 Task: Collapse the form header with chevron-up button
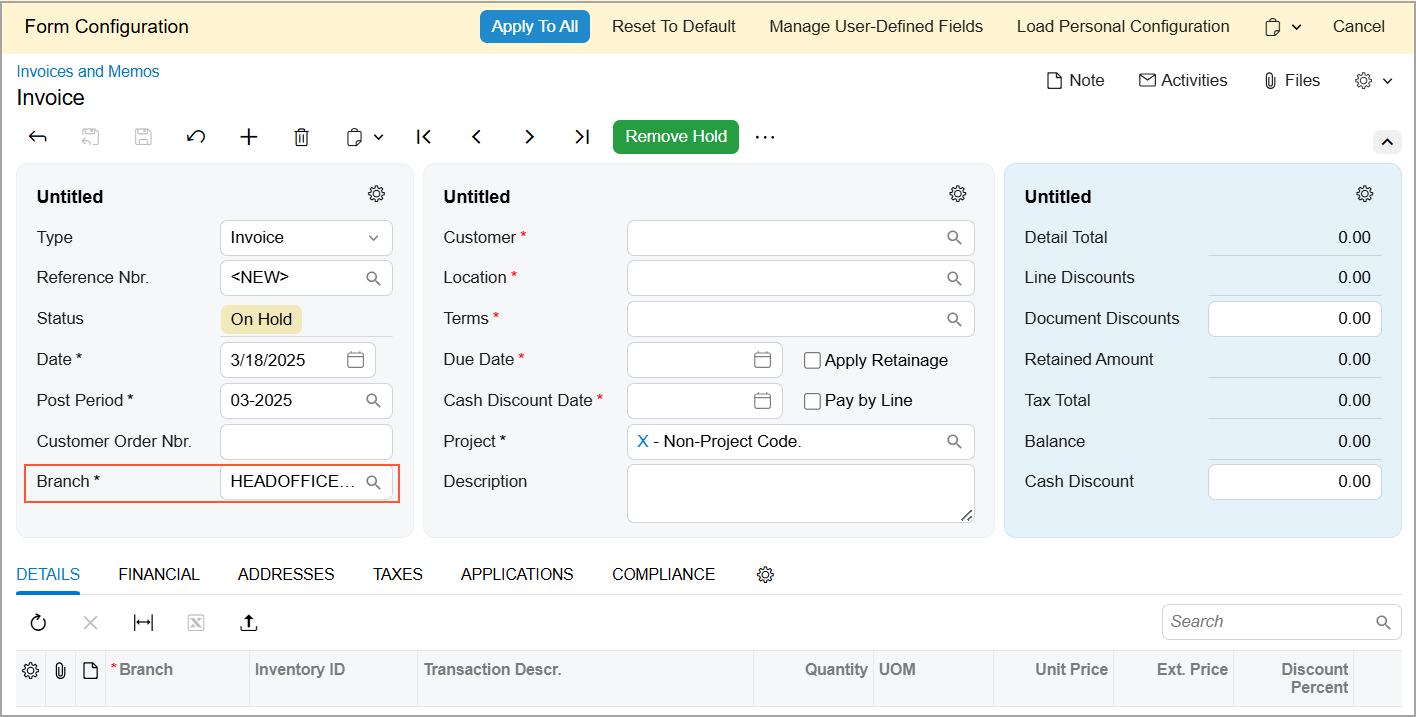pos(1386,143)
